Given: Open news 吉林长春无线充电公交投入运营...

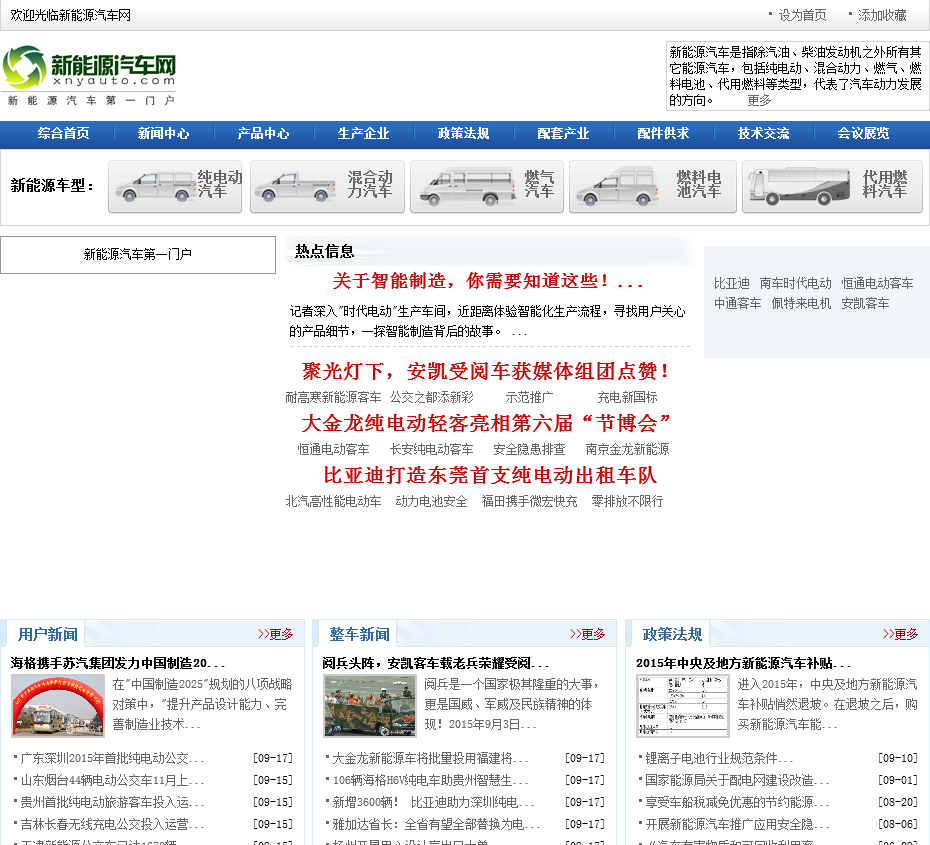Looking at the screenshot, I should (112, 824).
